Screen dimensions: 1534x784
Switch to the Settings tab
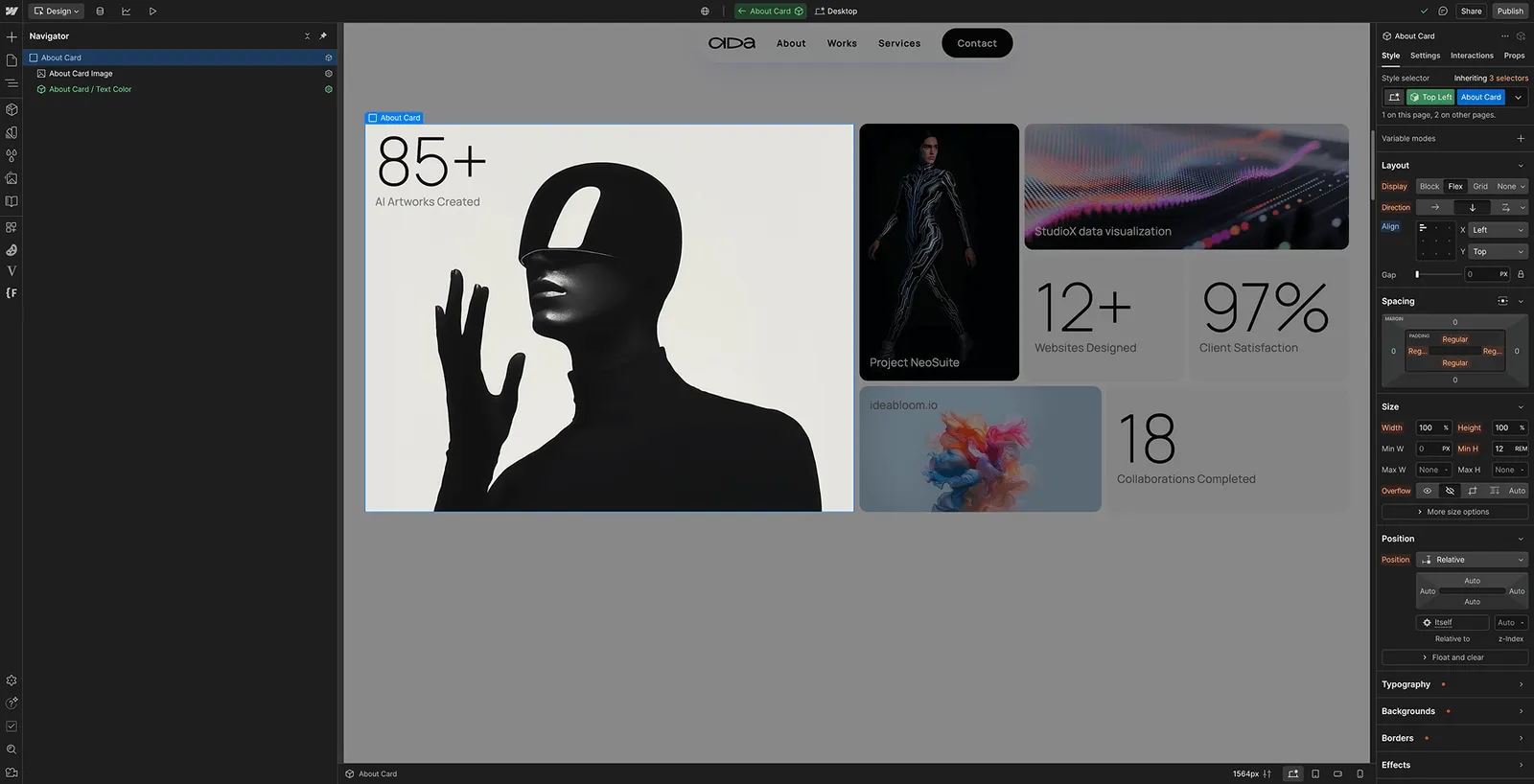pos(1425,56)
